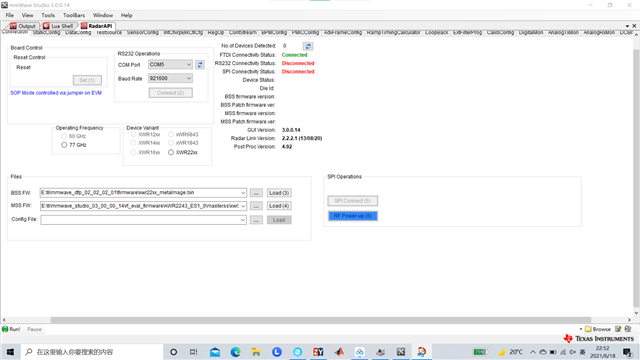The width and height of the screenshot is (640, 360).
Task: Open the blue L app on taskbar
Action: pyautogui.click(x=277, y=352)
